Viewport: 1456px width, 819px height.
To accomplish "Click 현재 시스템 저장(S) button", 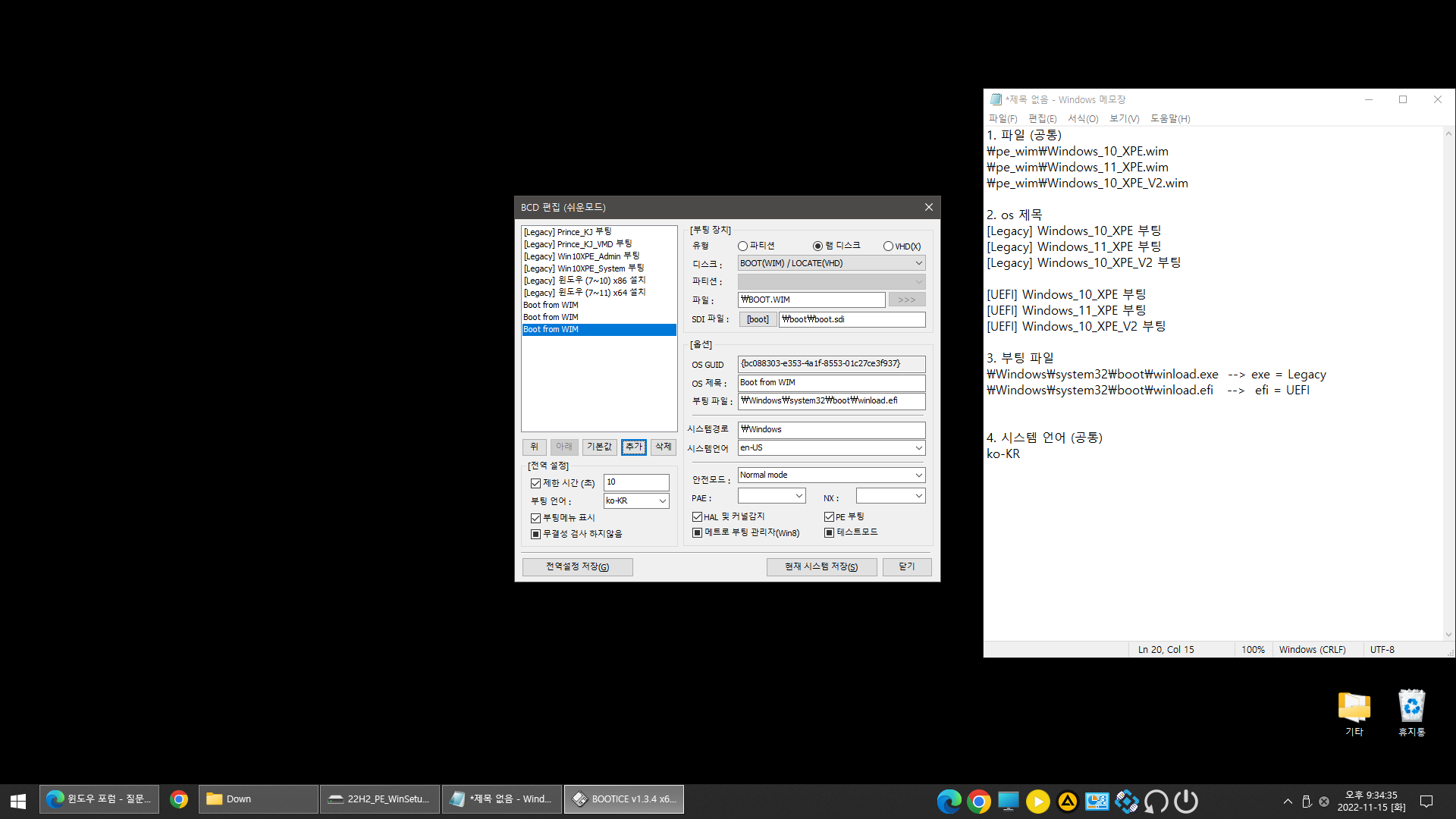I will click(x=821, y=567).
